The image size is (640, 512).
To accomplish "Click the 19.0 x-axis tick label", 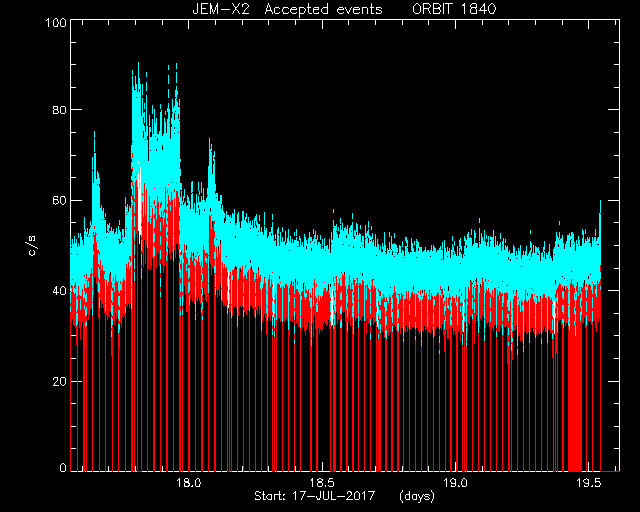I will [x=456, y=483].
